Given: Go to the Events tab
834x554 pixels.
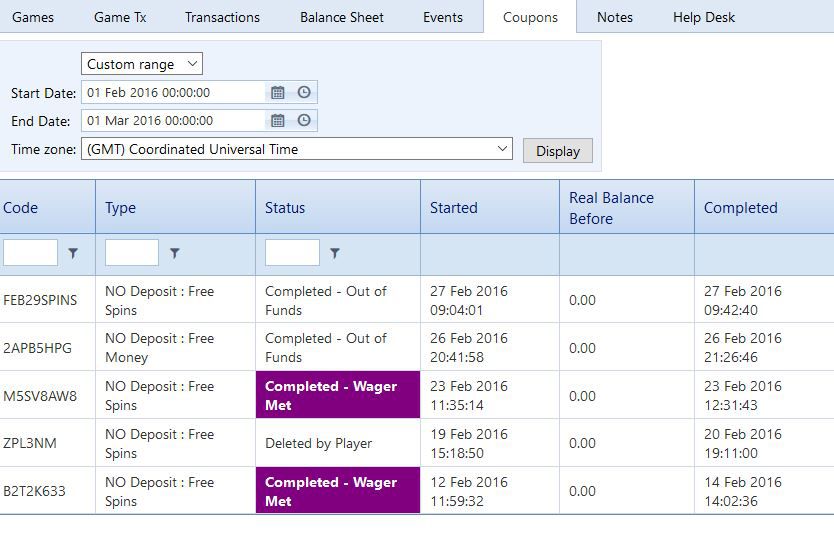Looking at the screenshot, I should (443, 17).
